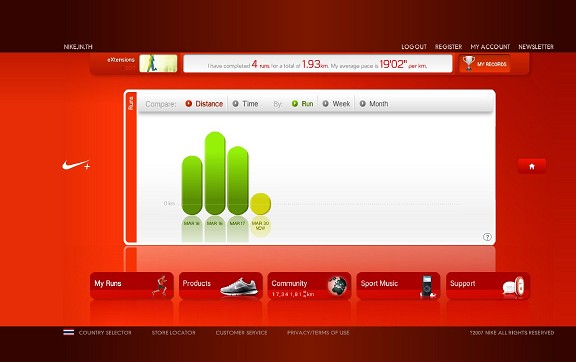Open the STORE LOCATOR link
Image resolution: width=576 pixels, height=362 pixels.
click(x=173, y=333)
